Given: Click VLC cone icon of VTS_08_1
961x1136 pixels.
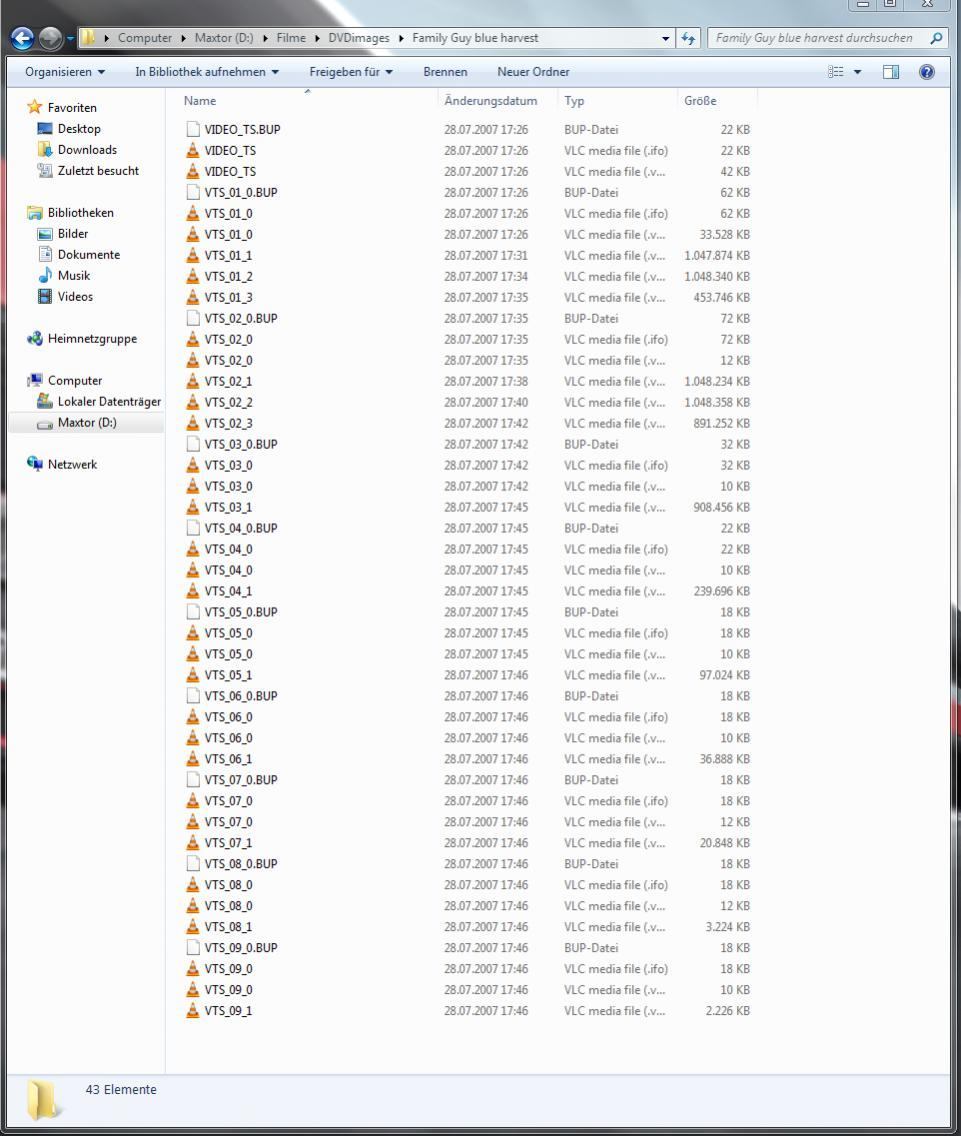Looking at the screenshot, I should point(192,927).
